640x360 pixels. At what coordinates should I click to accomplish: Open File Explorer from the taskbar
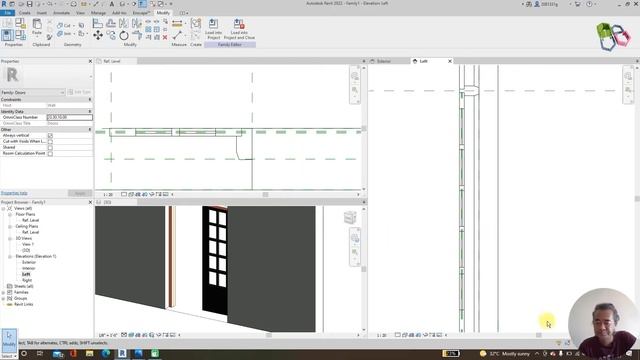coord(89,353)
